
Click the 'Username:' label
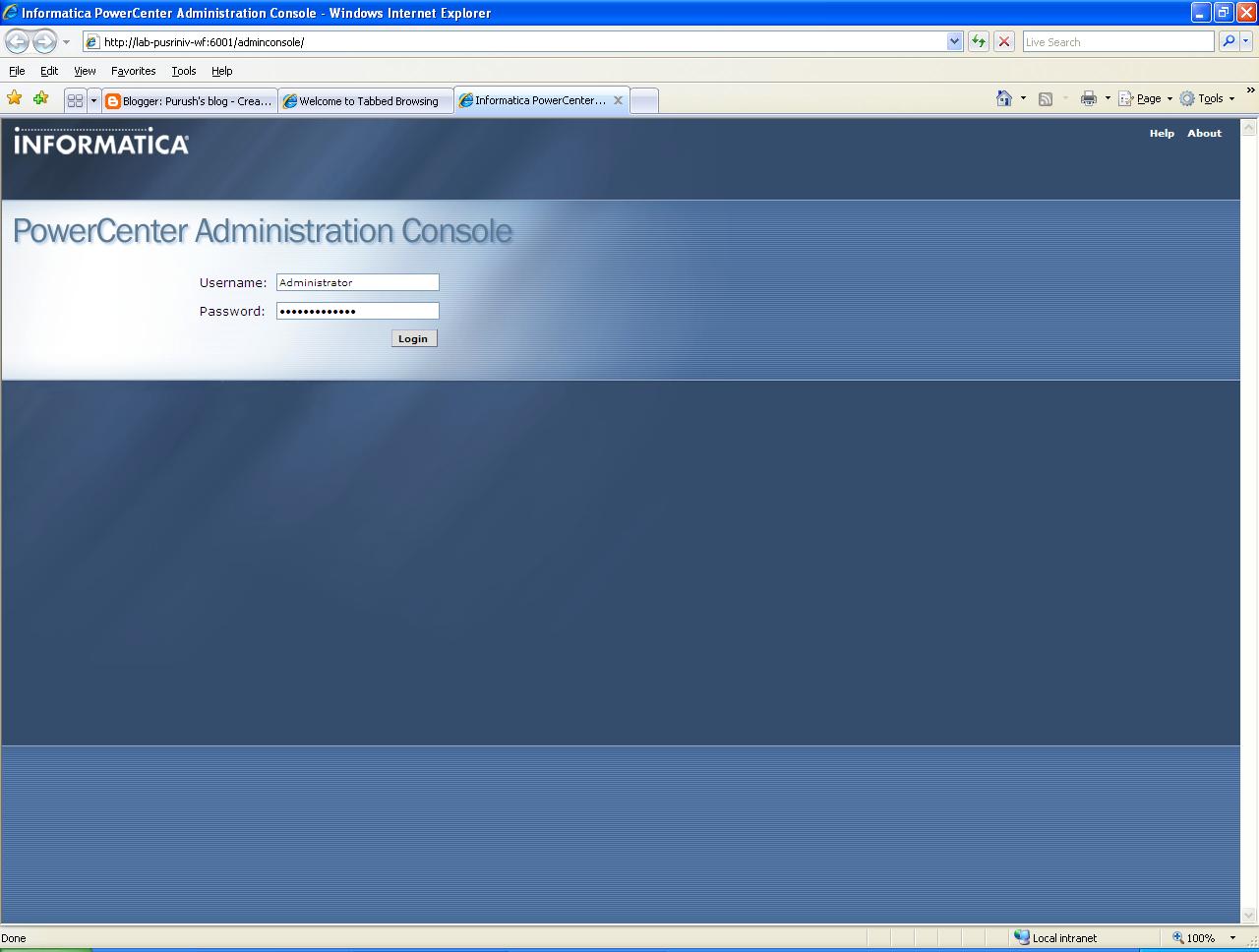coord(233,282)
